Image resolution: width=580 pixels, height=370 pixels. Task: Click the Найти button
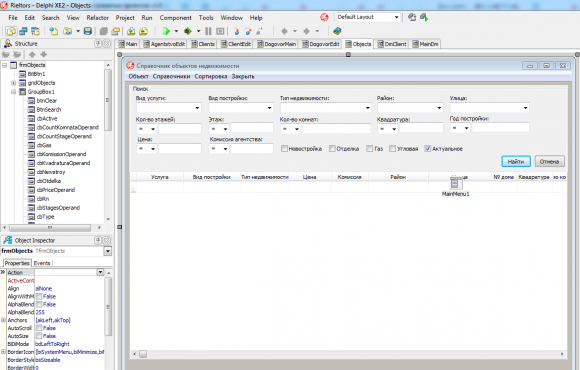pyautogui.click(x=516, y=161)
